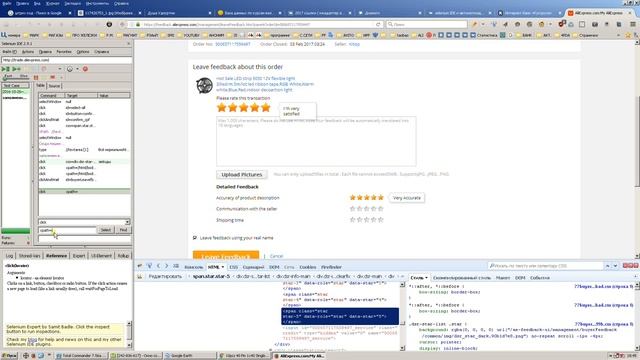This screenshot has width=640, height=360.
Task: Open the Firebug Style side panel dropdown
Action: 427,278
